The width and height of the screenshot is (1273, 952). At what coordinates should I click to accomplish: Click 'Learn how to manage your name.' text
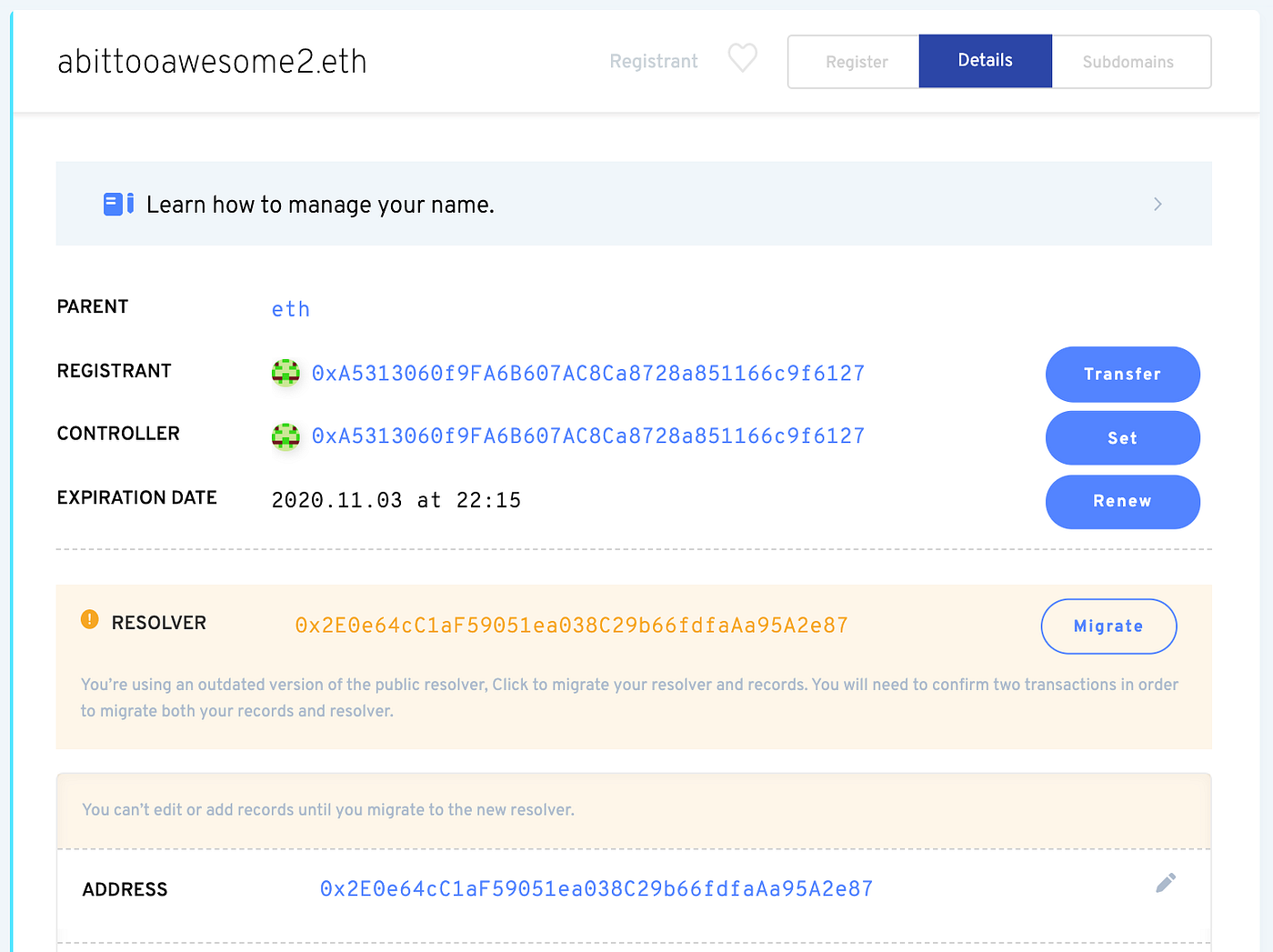[320, 205]
